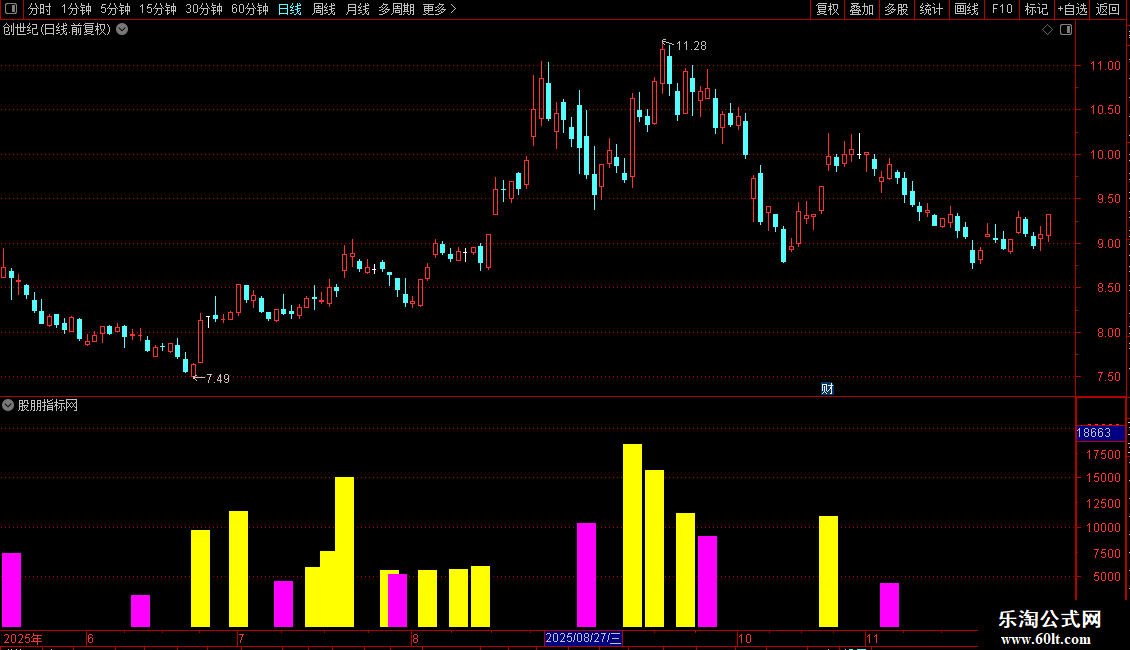This screenshot has width=1130, height=650.
Task: Switch to the 月线 monthly chart
Action: point(357,9)
